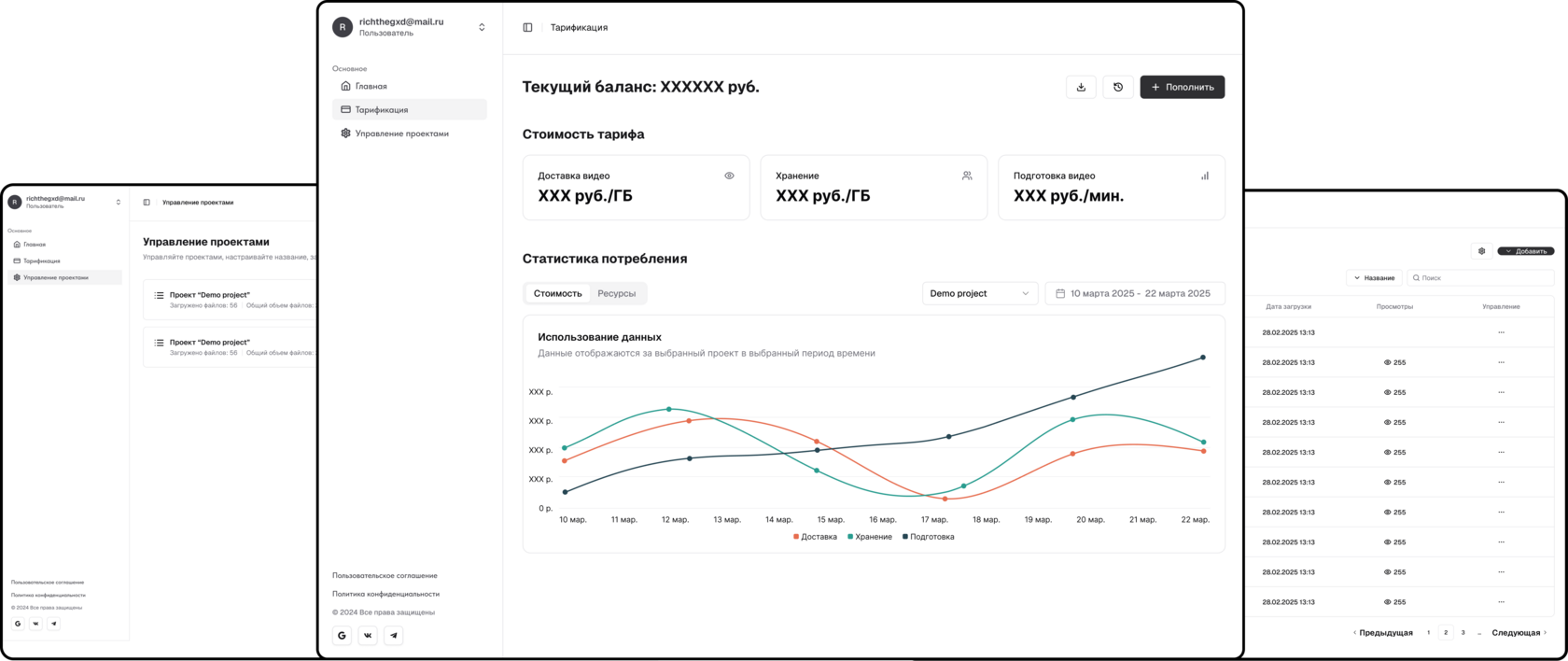Screen dimensions: 1568x661
Task: Toggle the Хранение legend series in chart
Action: [870, 537]
